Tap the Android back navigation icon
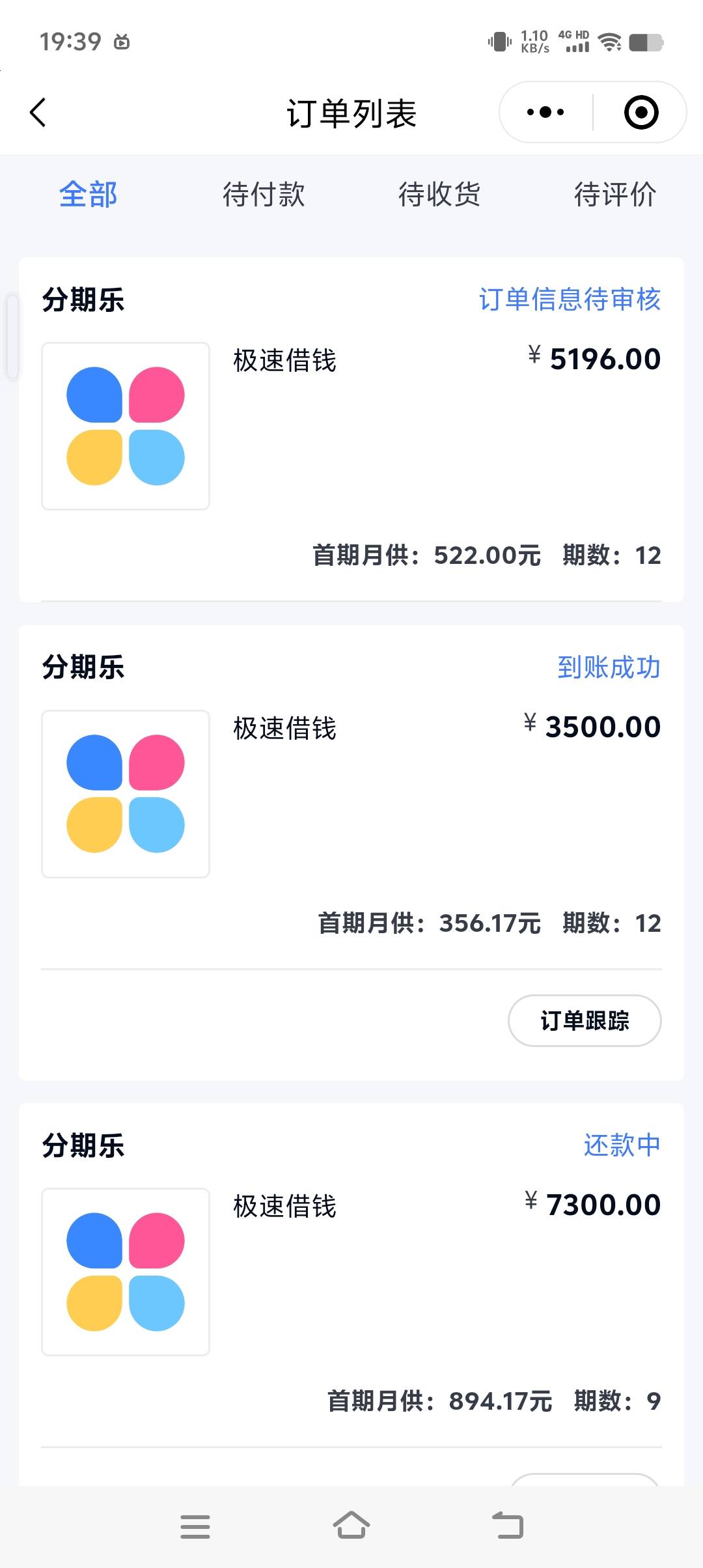Viewport: 703px width, 1568px height. point(508,1525)
